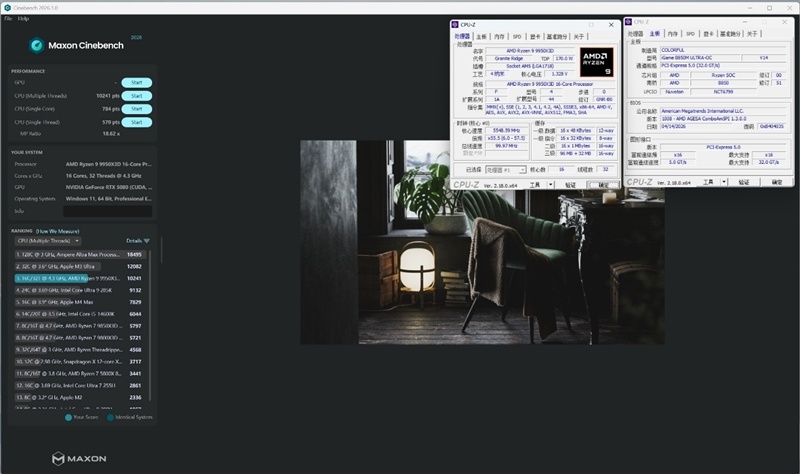This screenshot has height=474, width=800.
Task: Open 工具 dropdown arrow in CPU-Z processor window
Action: [551, 185]
